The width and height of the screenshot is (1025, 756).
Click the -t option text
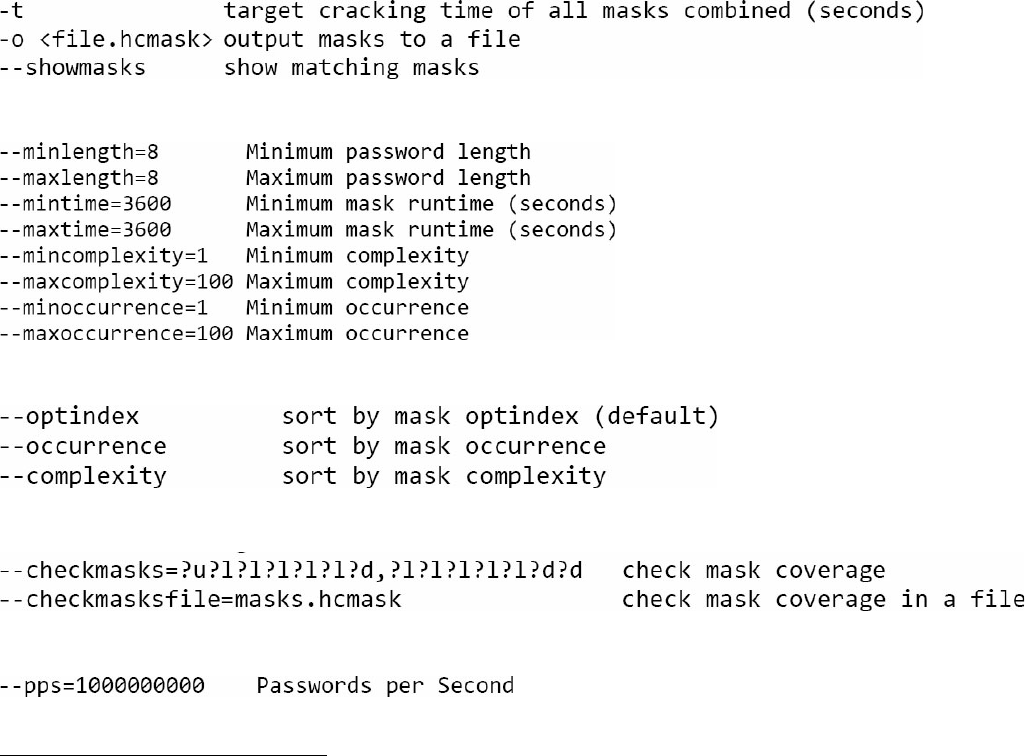coord(11,13)
